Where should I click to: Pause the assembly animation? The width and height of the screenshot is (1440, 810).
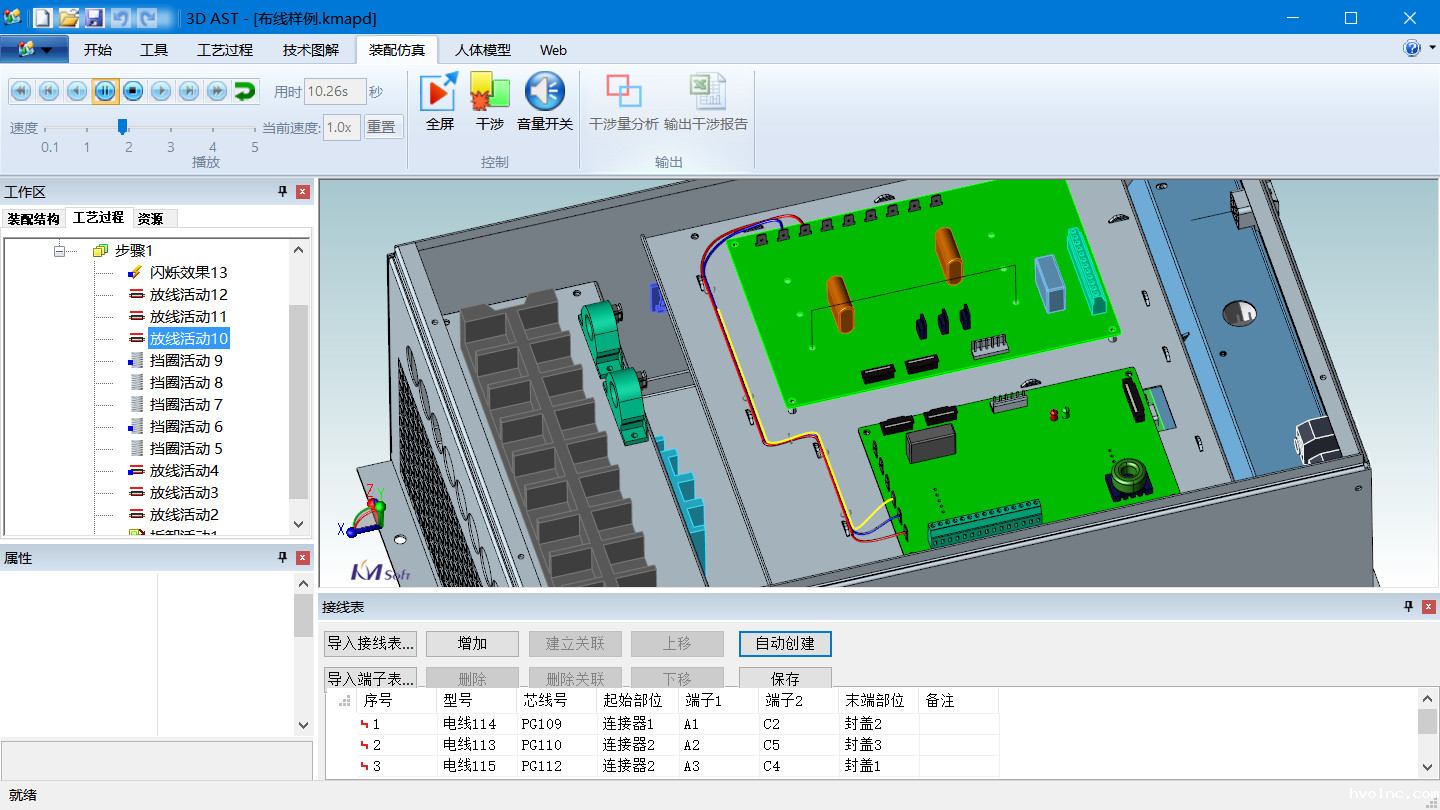105,92
